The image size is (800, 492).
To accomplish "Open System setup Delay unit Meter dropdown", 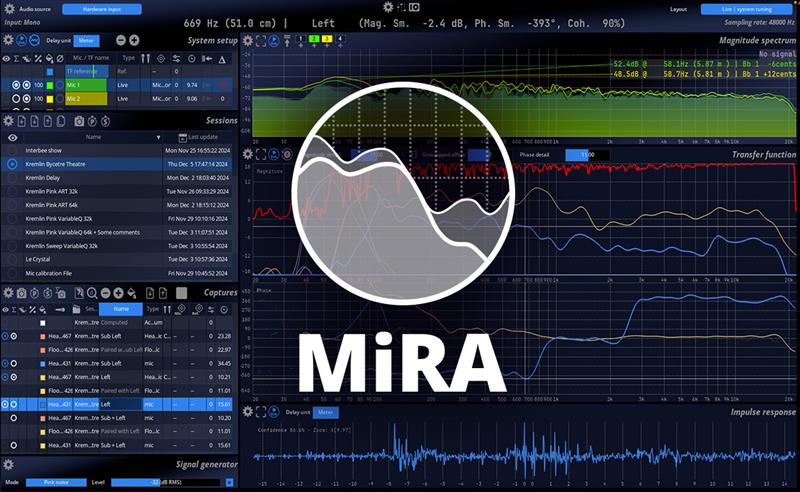I will point(86,40).
